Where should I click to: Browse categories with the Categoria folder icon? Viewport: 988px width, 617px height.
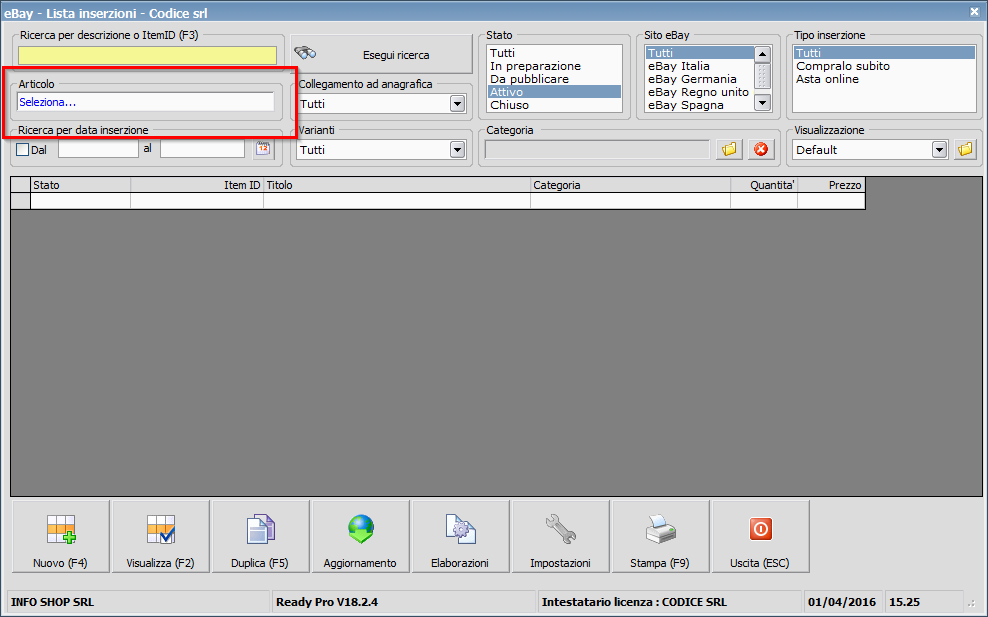click(x=729, y=149)
